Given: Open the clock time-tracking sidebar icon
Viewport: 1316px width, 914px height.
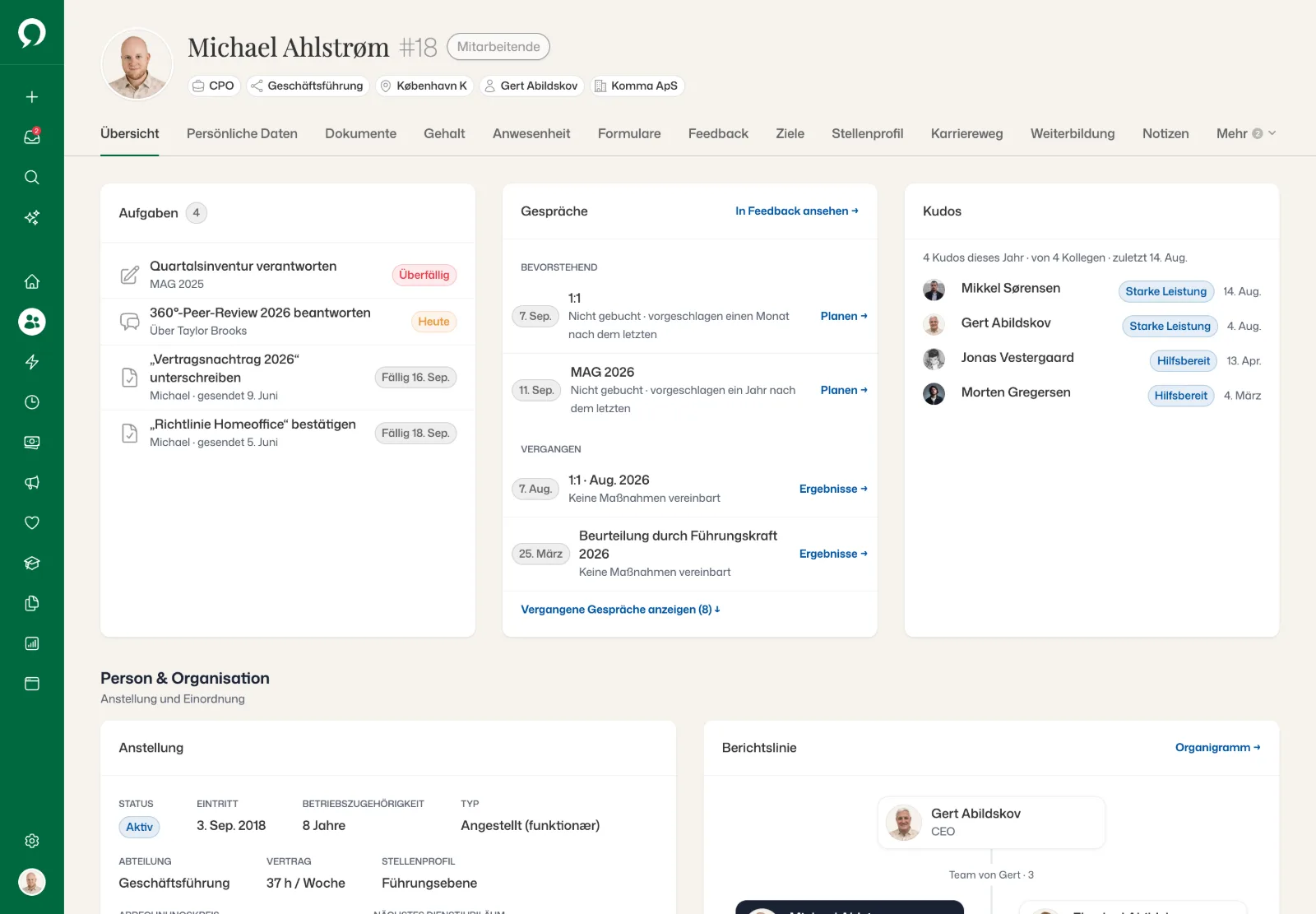Looking at the screenshot, I should 32,402.
